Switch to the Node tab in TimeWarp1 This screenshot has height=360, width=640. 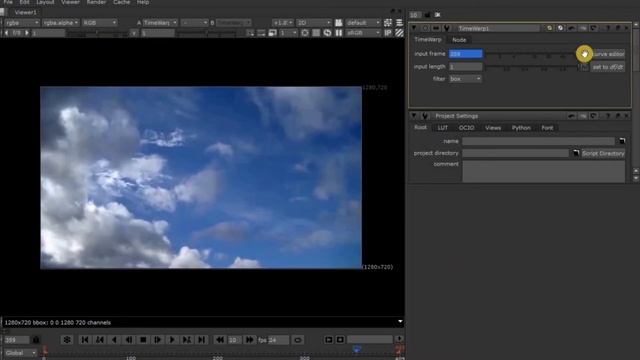pyautogui.click(x=459, y=40)
